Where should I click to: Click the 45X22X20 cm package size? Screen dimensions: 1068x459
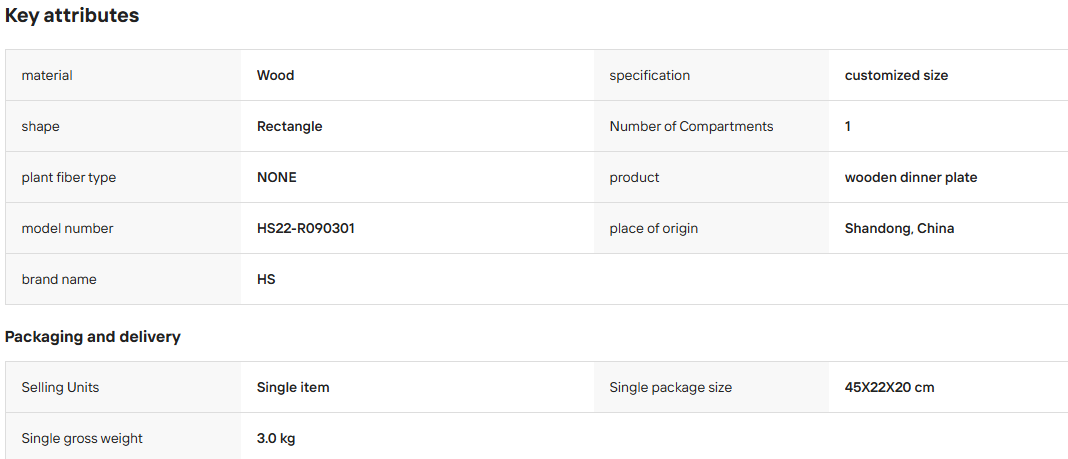coord(890,387)
